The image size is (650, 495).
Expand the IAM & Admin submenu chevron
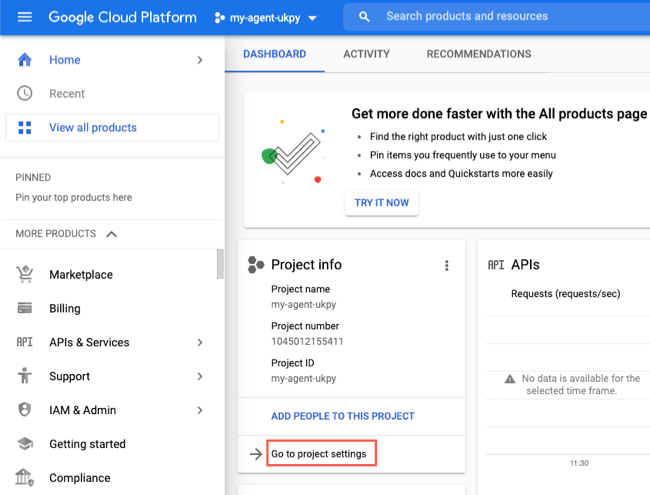(x=200, y=410)
